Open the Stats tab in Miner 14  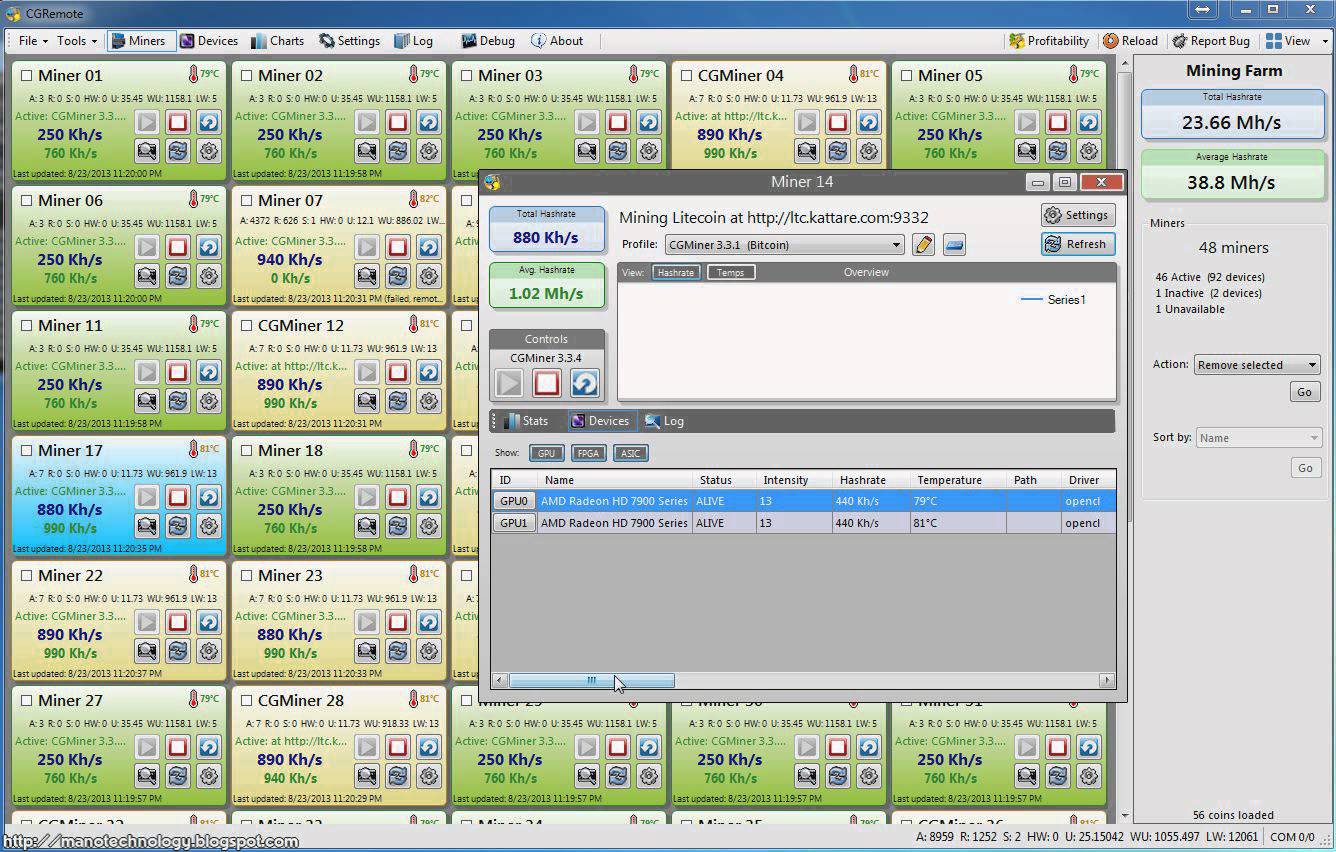click(x=526, y=421)
